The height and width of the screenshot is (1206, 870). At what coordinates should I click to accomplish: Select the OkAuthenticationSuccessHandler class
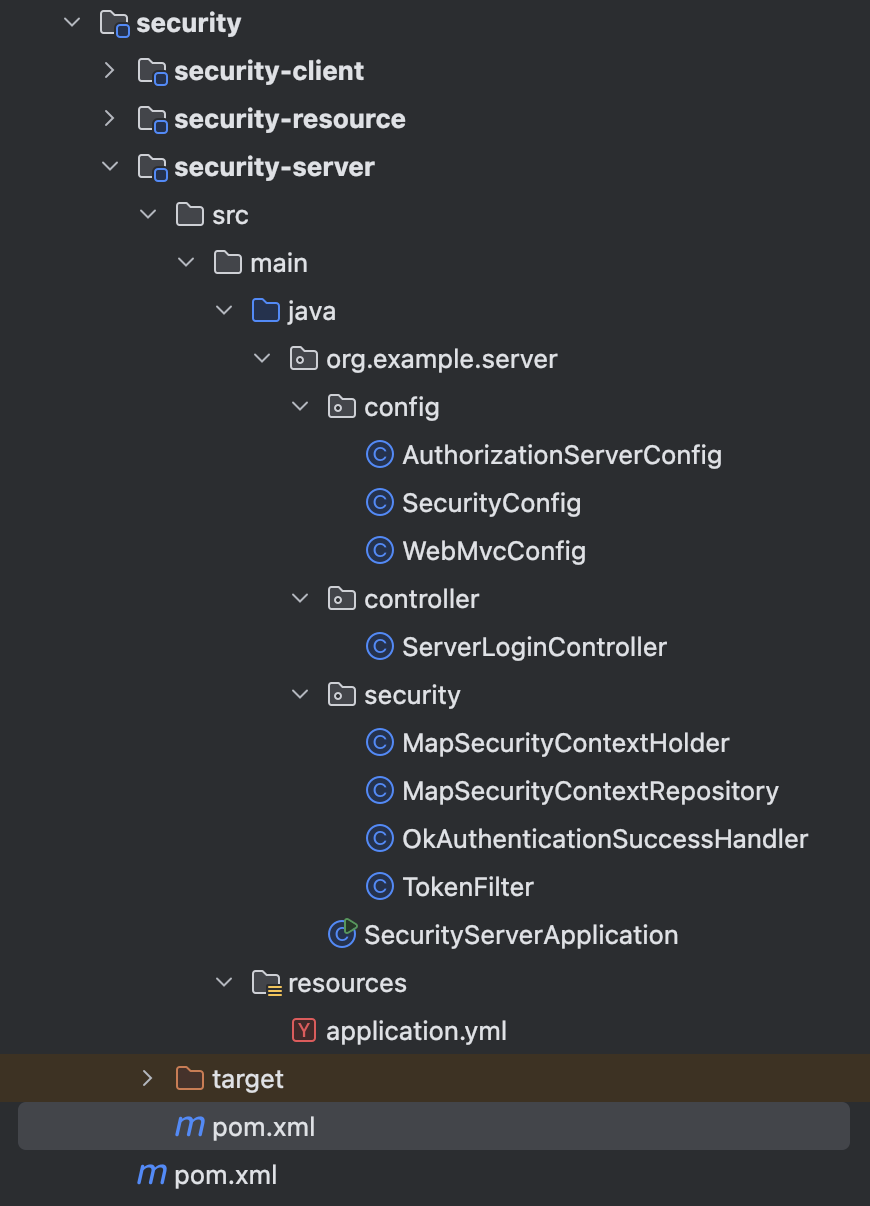[605, 839]
